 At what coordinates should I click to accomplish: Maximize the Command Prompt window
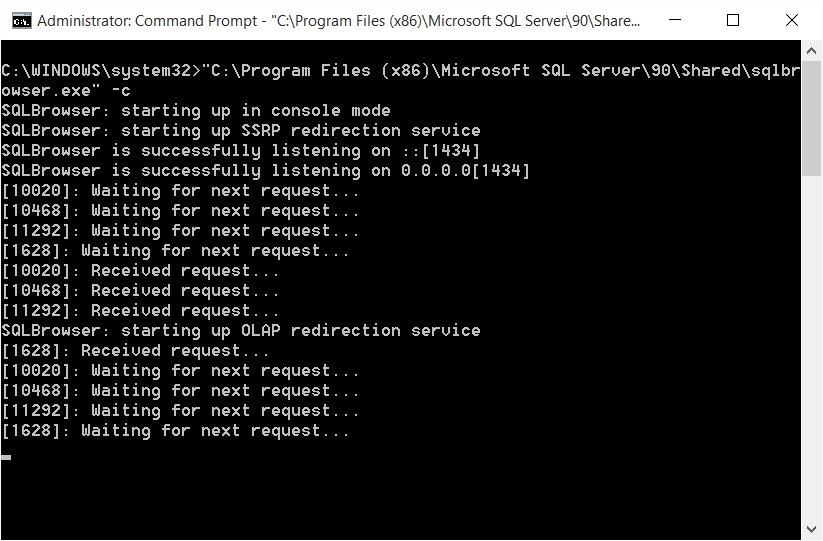click(733, 20)
